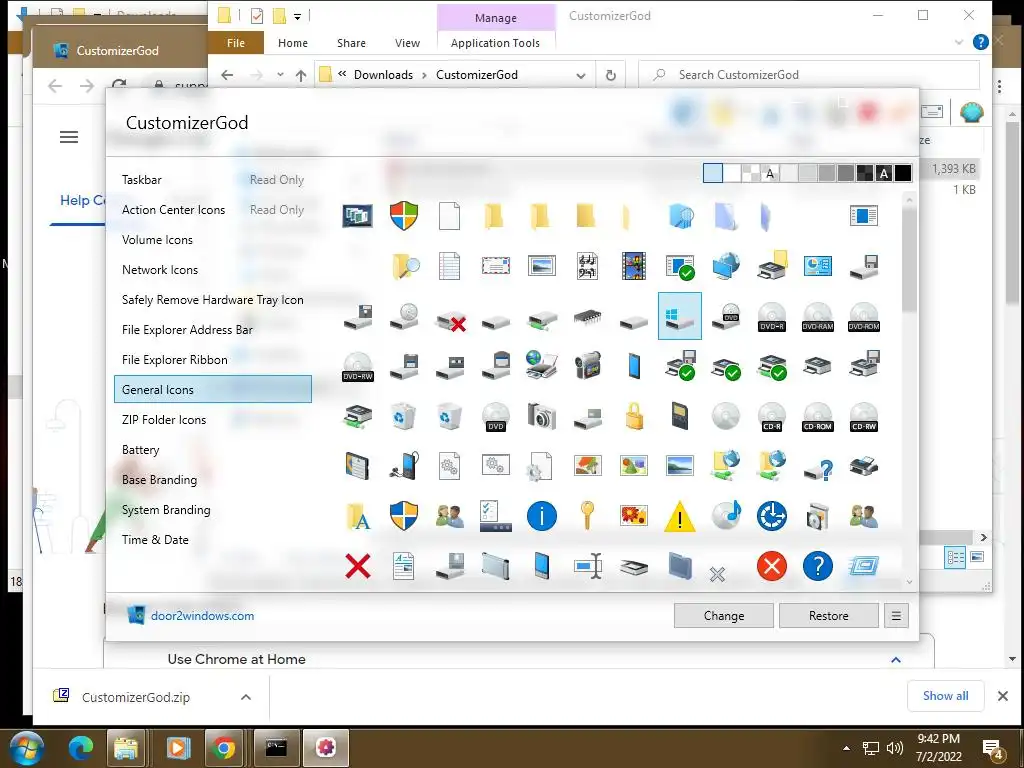Select the globe network computer icon
The width and height of the screenshot is (1024, 768).
pyautogui.click(x=726, y=266)
